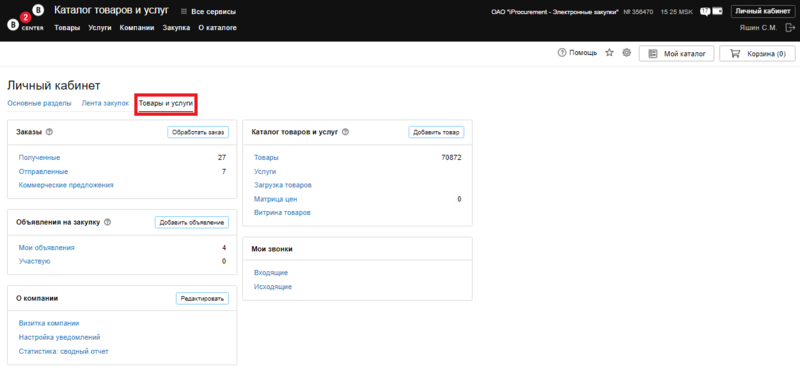Open Корзина (0) cart button
Viewport: 800px width, 371px height.
click(x=757, y=54)
